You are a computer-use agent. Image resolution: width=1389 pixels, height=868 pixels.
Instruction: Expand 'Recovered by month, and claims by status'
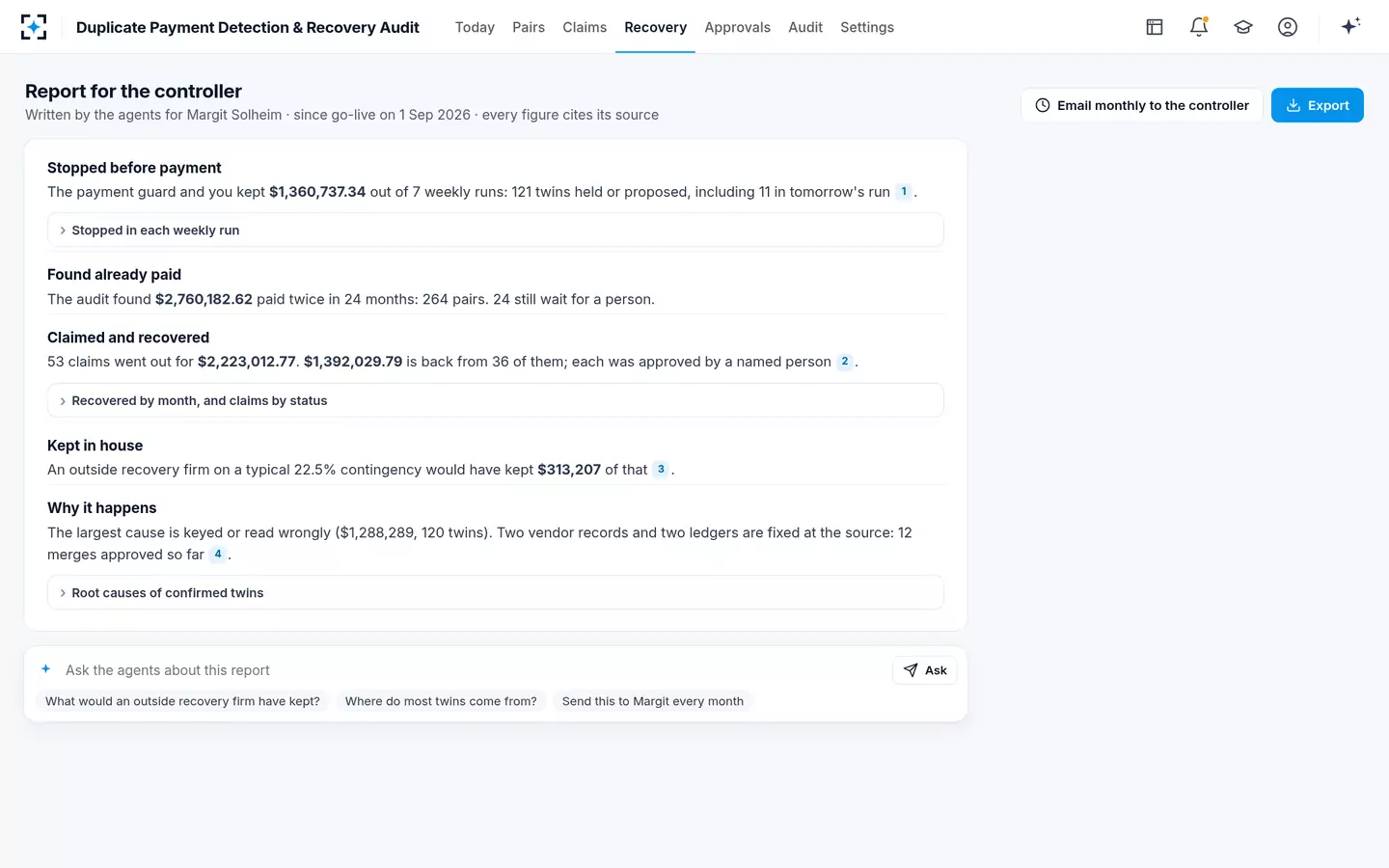[x=496, y=401]
